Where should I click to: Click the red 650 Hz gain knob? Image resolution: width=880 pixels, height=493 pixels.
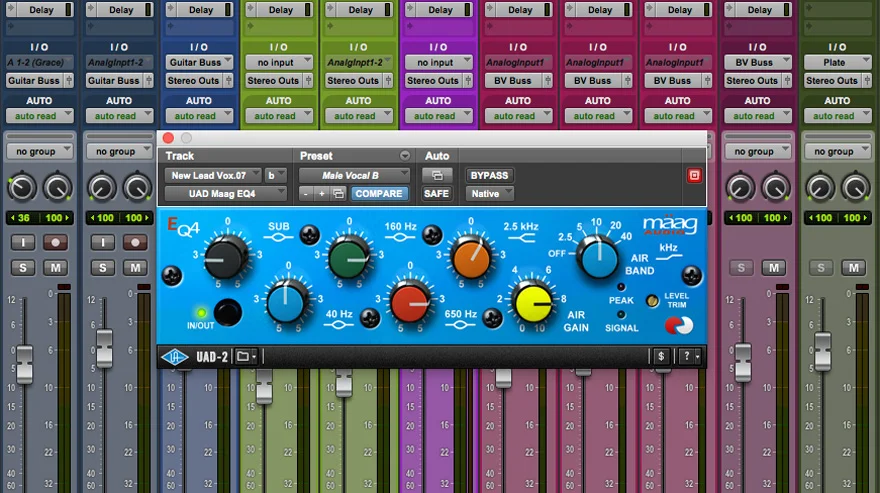tap(409, 302)
